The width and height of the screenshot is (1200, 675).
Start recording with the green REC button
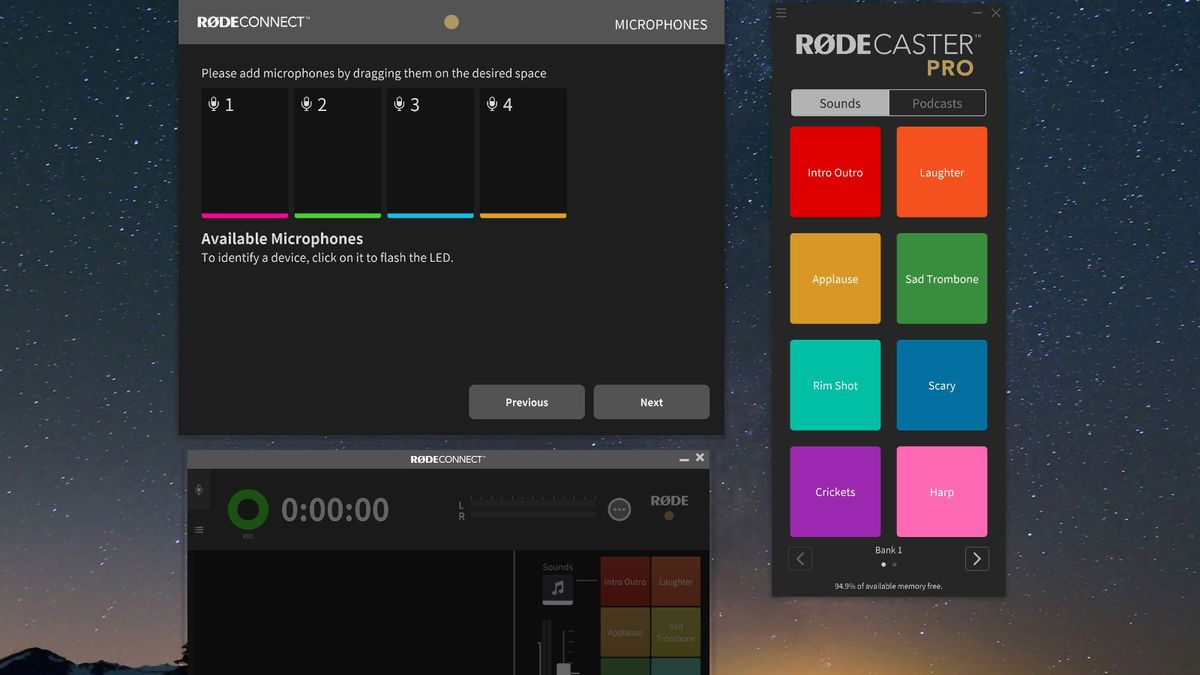point(248,510)
